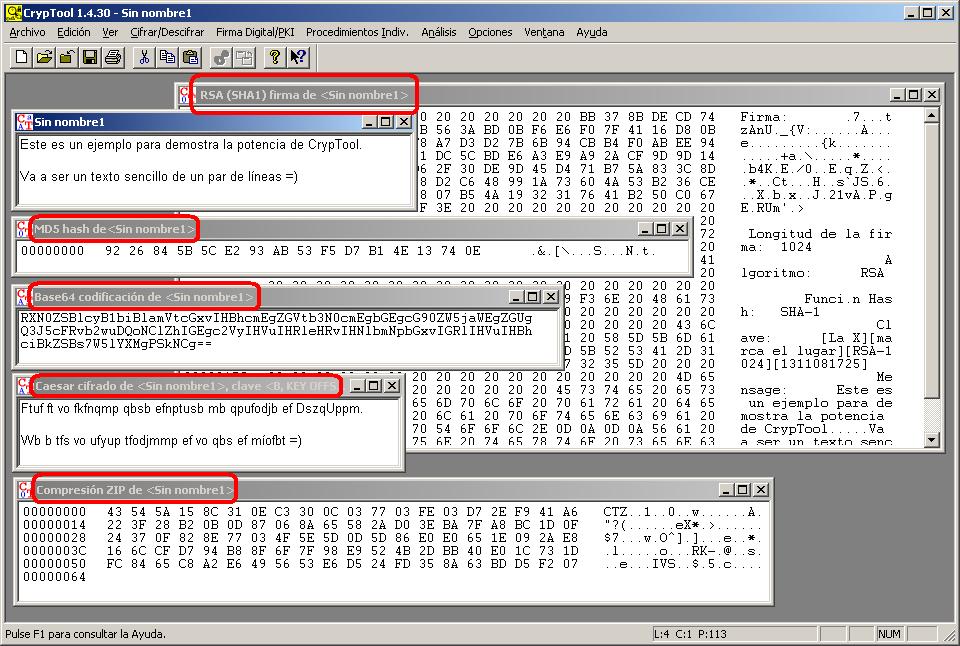The image size is (960, 646).
Task: Open the Cifrar/Descifrar menu
Action: click(x=167, y=32)
